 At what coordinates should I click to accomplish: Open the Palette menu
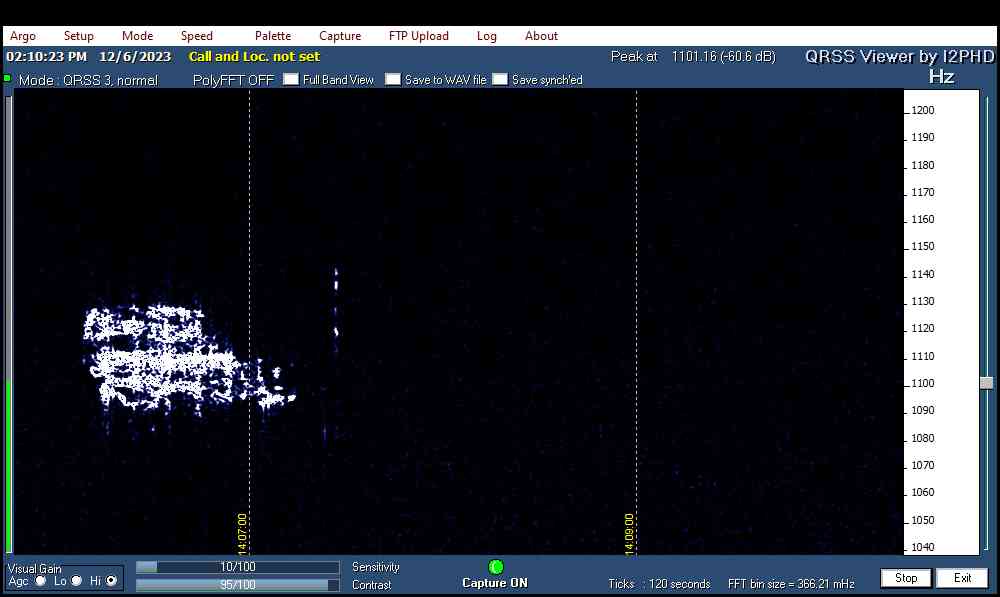(x=273, y=36)
